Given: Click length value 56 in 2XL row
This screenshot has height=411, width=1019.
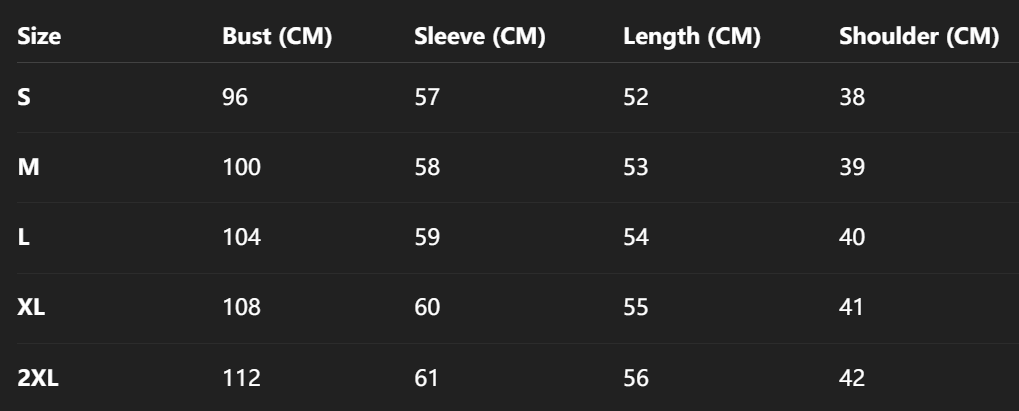Looking at the screenshot, I should point(636,378).
